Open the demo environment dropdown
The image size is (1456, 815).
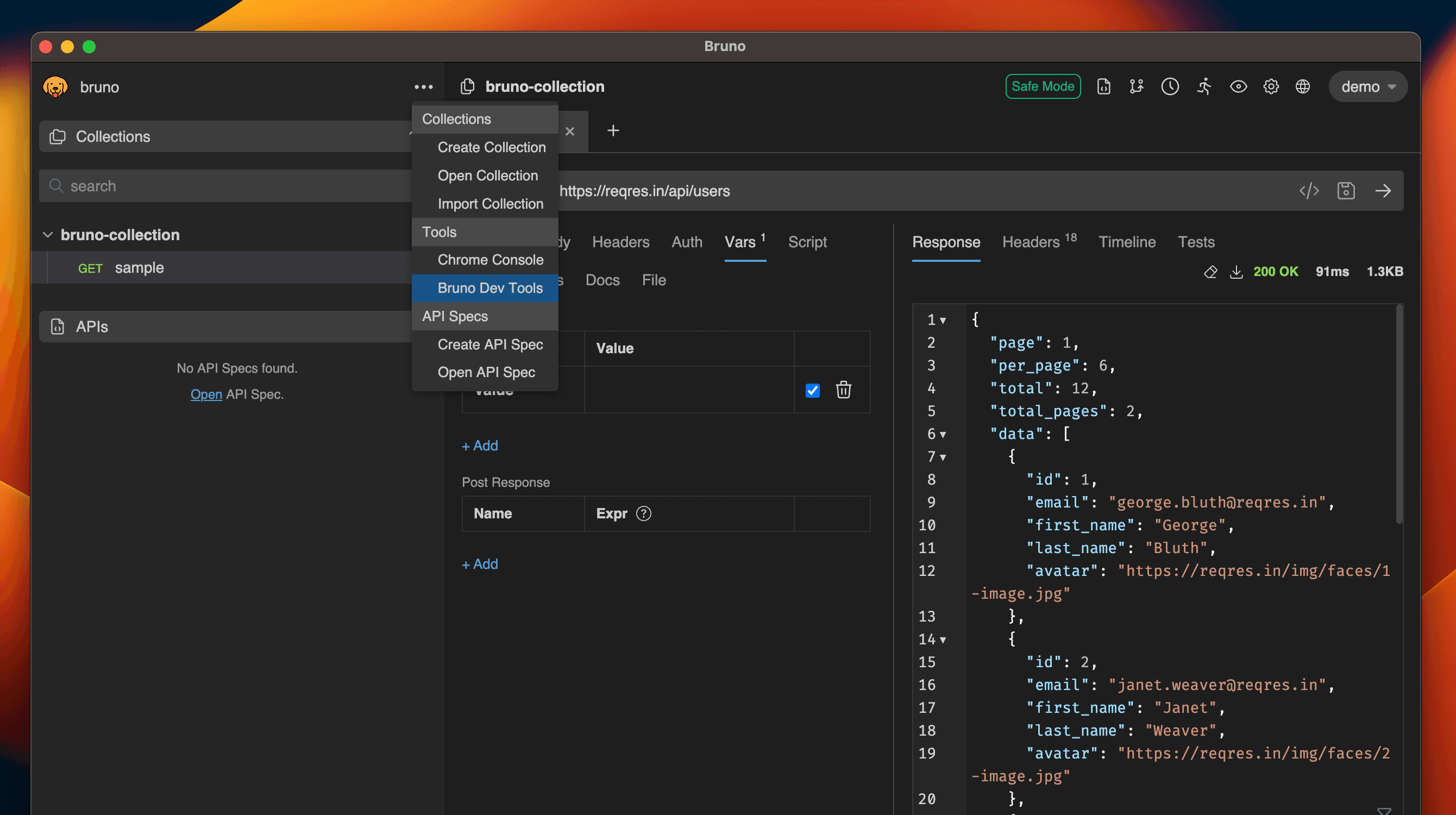1368,86
